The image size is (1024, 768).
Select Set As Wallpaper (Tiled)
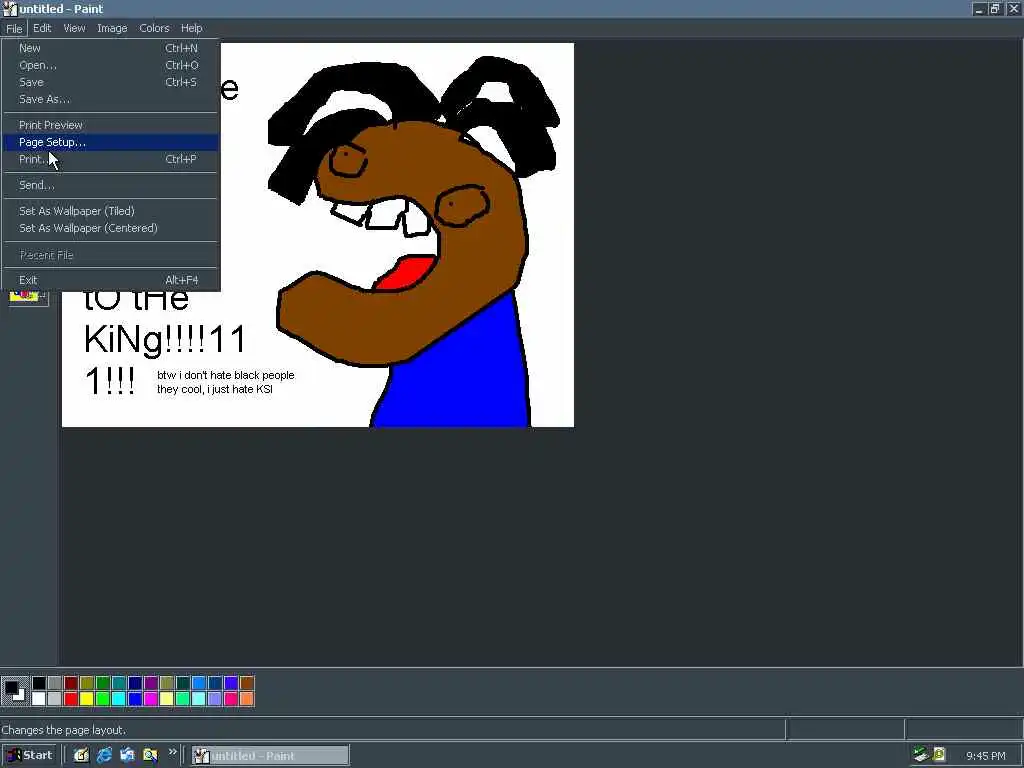[110, 211]
